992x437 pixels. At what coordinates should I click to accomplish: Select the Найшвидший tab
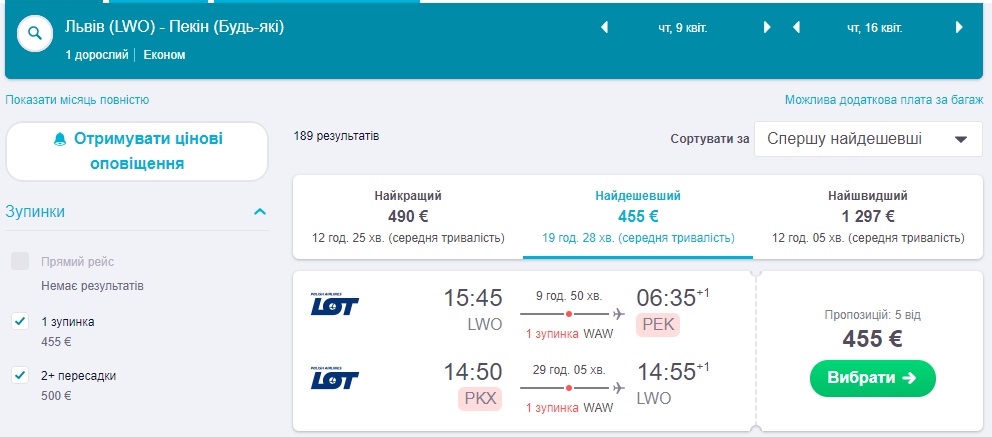pyautogui.click(x=867, y=216)
